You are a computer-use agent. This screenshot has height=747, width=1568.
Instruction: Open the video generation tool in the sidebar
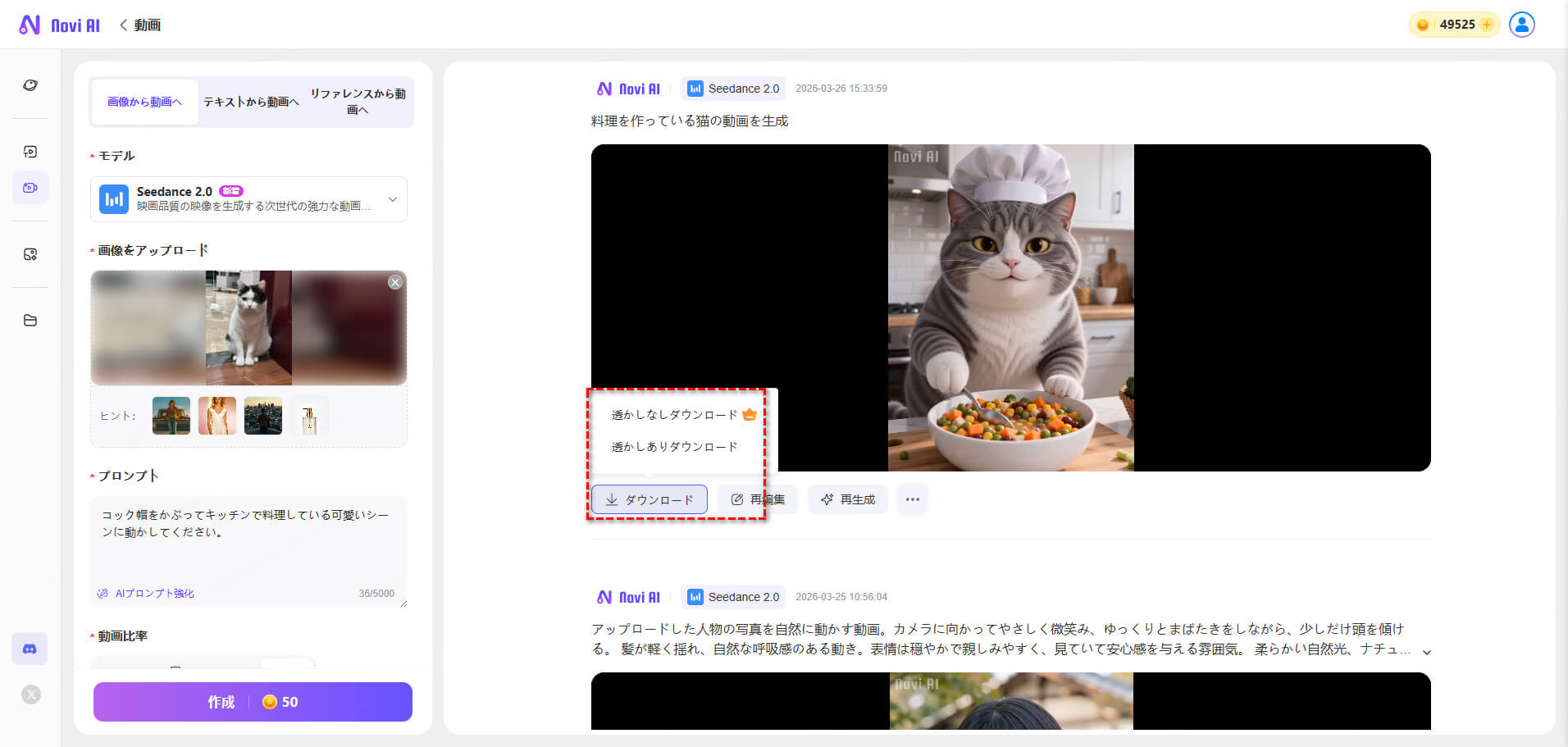pos(30,188)
